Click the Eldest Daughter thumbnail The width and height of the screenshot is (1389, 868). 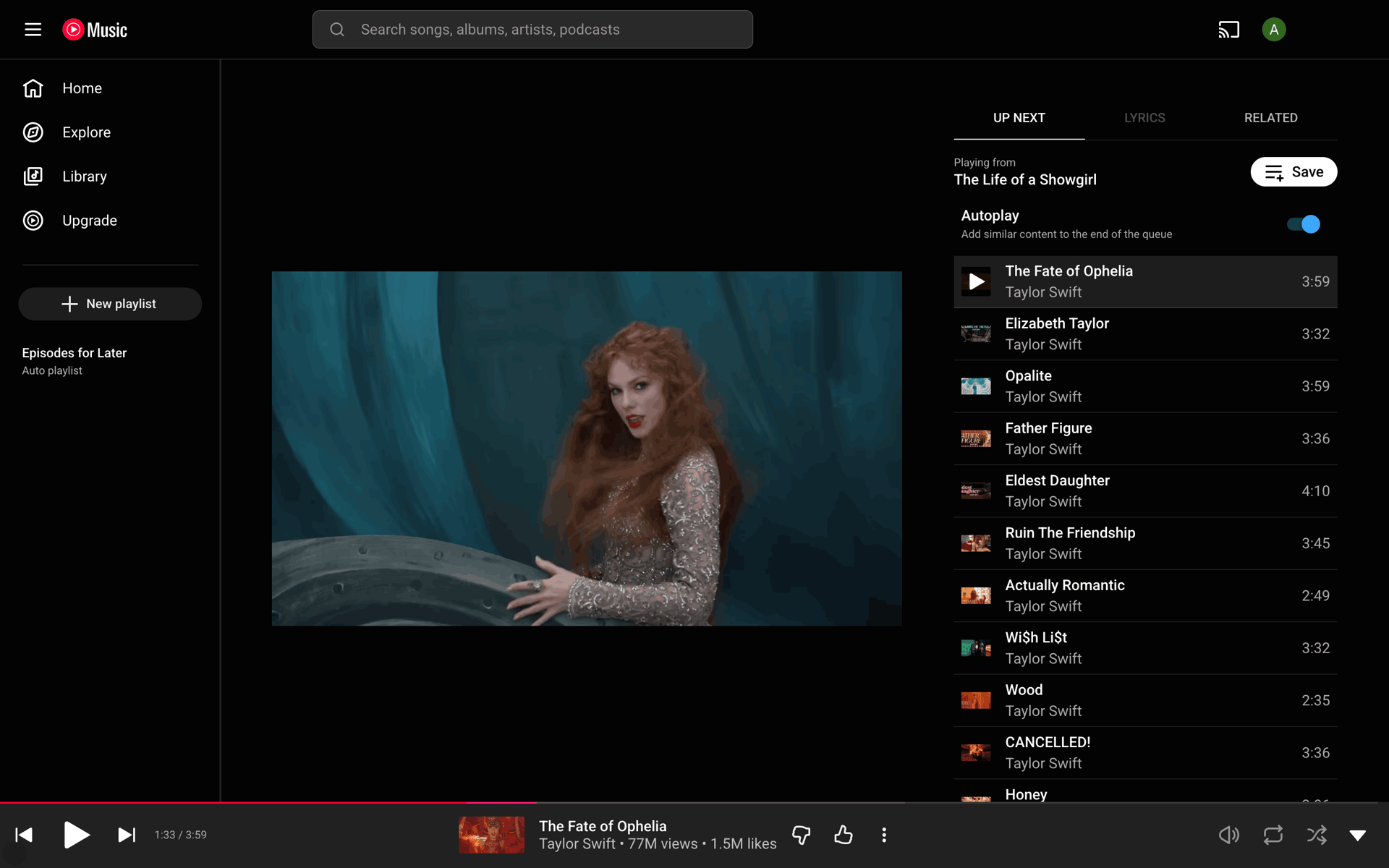976,491
